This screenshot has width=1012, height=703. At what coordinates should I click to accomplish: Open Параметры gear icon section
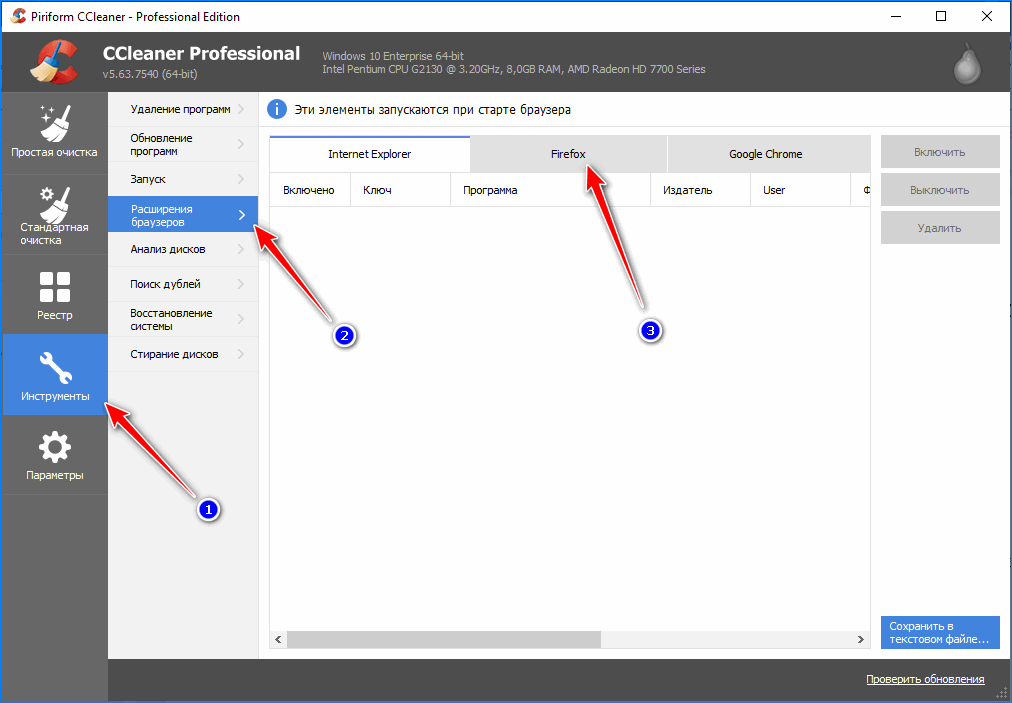tap(54, 454)
